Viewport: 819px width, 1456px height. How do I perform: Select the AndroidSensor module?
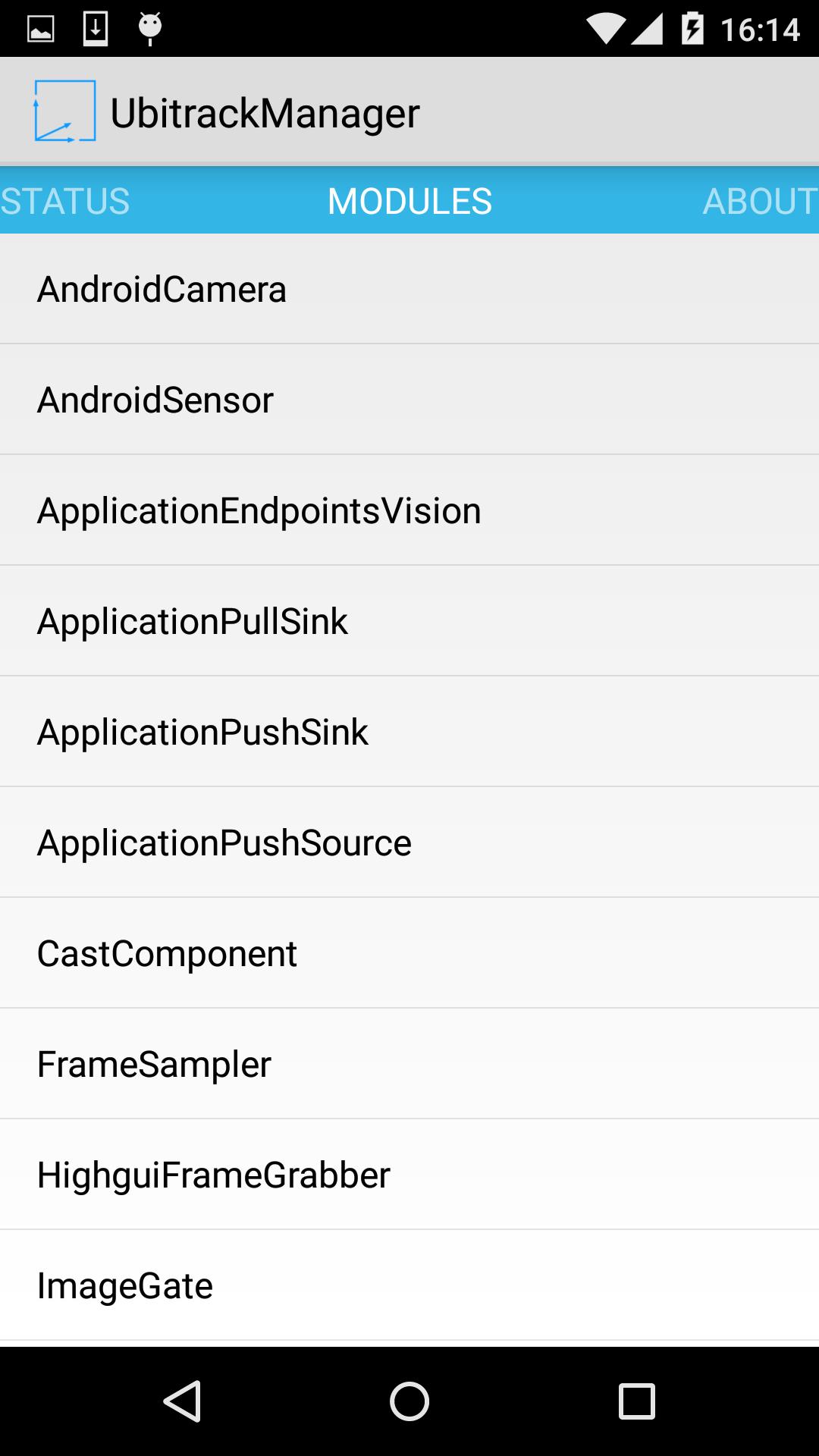coord(409,400)
